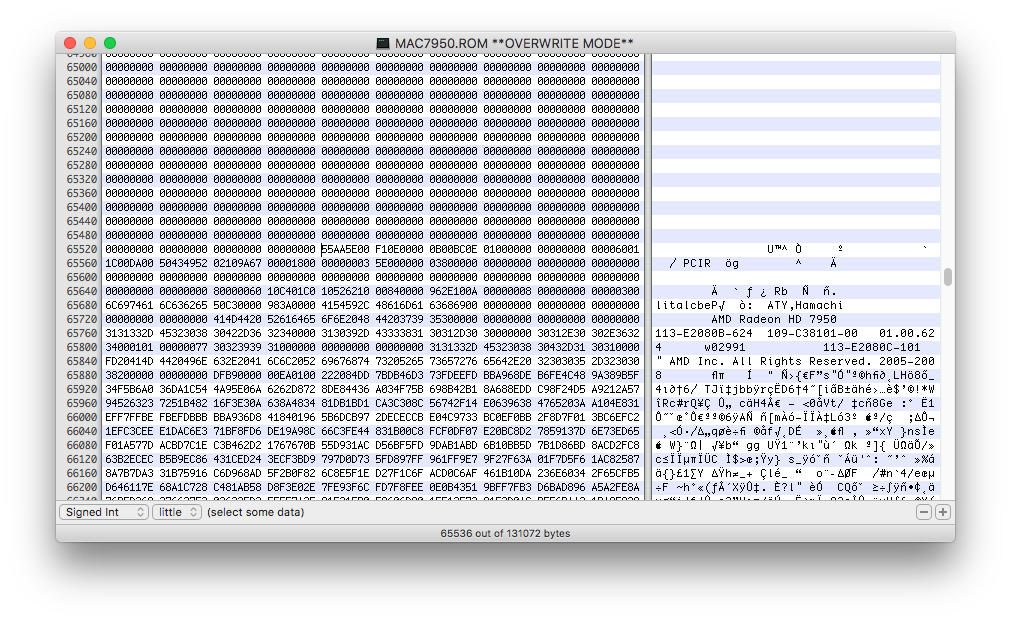Screen dimensions: 1011x622
Task: Click the PCIR text in the ASCII column
Action: [696, 263]
